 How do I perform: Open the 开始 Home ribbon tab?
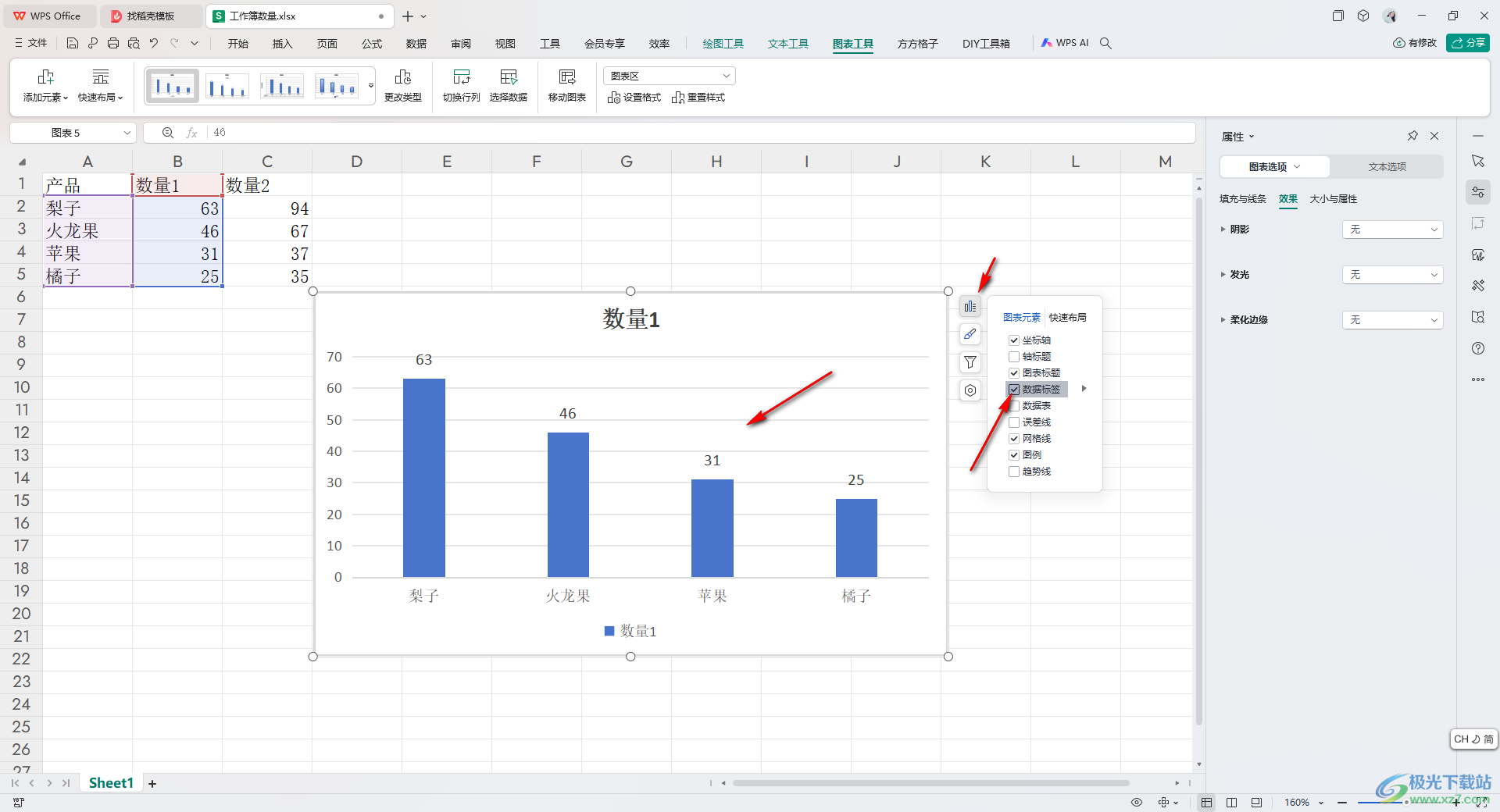point(238,44)
